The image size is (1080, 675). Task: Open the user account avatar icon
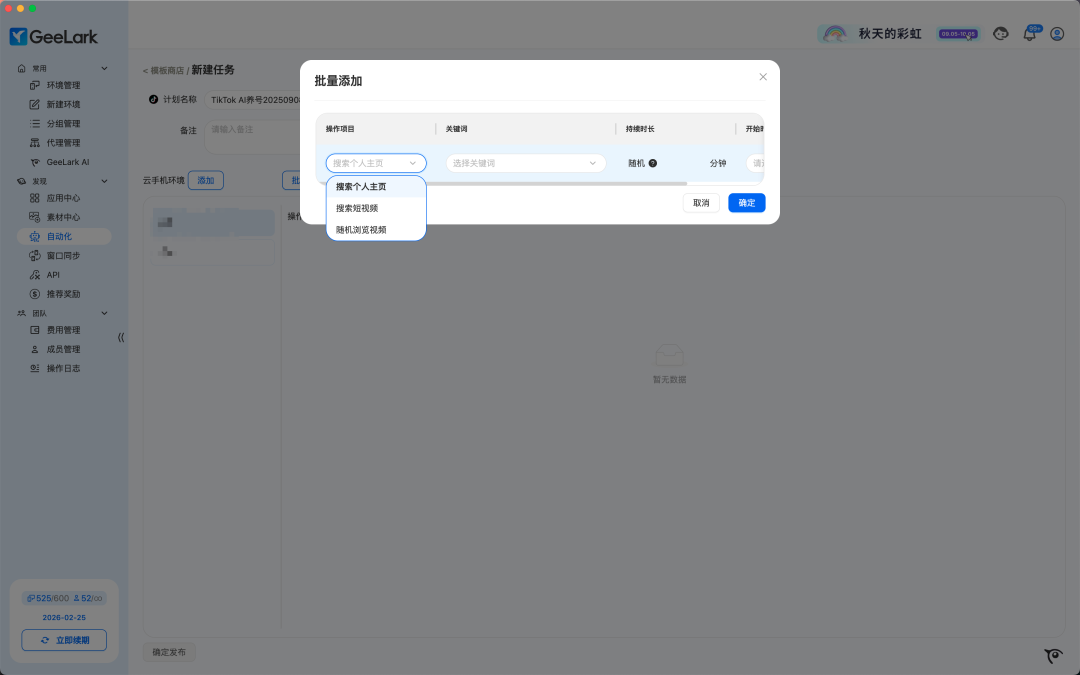[1057, 34]
